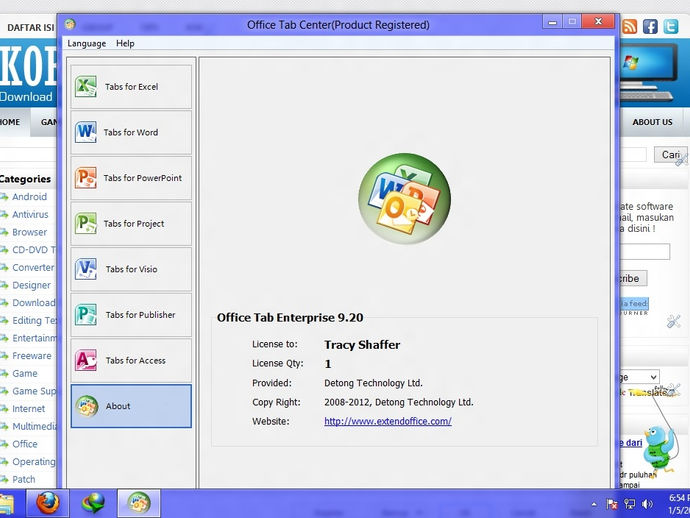
Task: Click the clock in the system tray
Action: 679,503
